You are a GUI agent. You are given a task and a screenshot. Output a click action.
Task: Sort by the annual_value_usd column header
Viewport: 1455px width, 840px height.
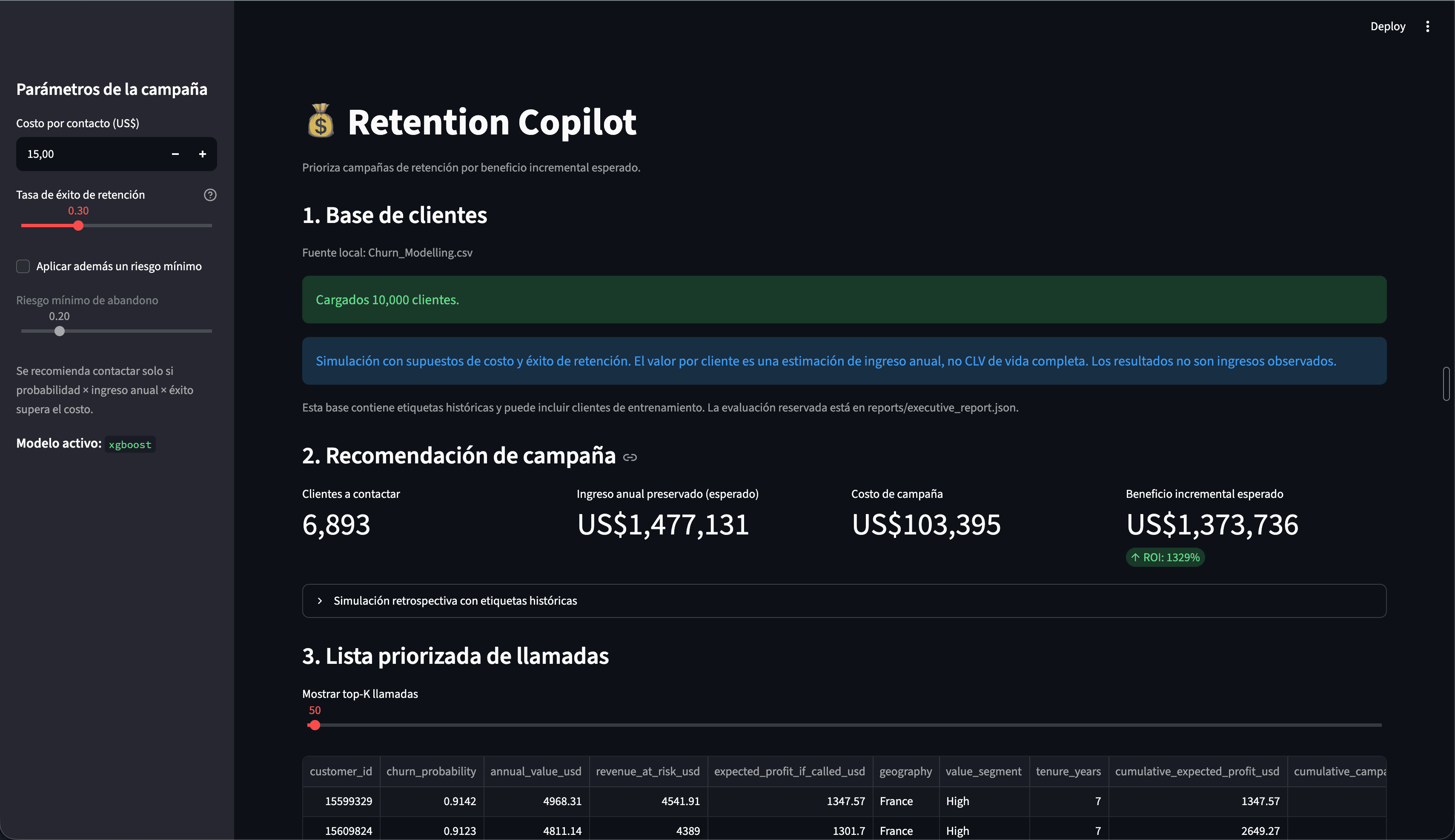click(536, 771)
